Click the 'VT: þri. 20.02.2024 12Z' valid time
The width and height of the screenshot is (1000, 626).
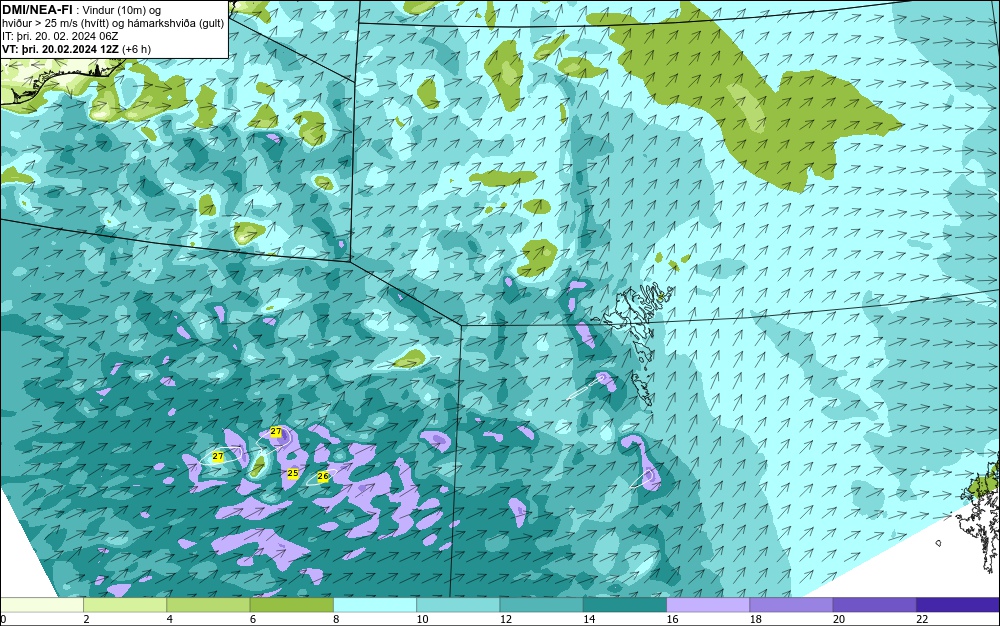click(x=61, y=49)
